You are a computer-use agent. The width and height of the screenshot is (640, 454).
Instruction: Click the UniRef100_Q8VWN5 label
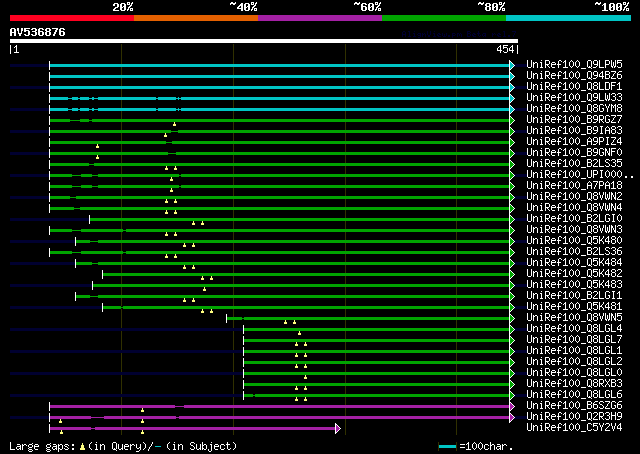point(574,318)
